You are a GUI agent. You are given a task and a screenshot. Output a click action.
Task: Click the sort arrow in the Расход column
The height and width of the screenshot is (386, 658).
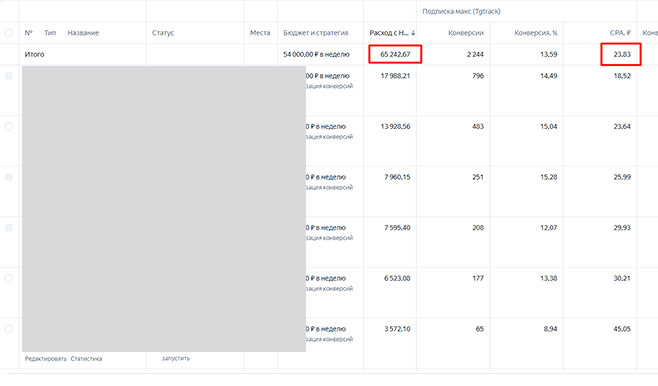[x=413, y=33]
